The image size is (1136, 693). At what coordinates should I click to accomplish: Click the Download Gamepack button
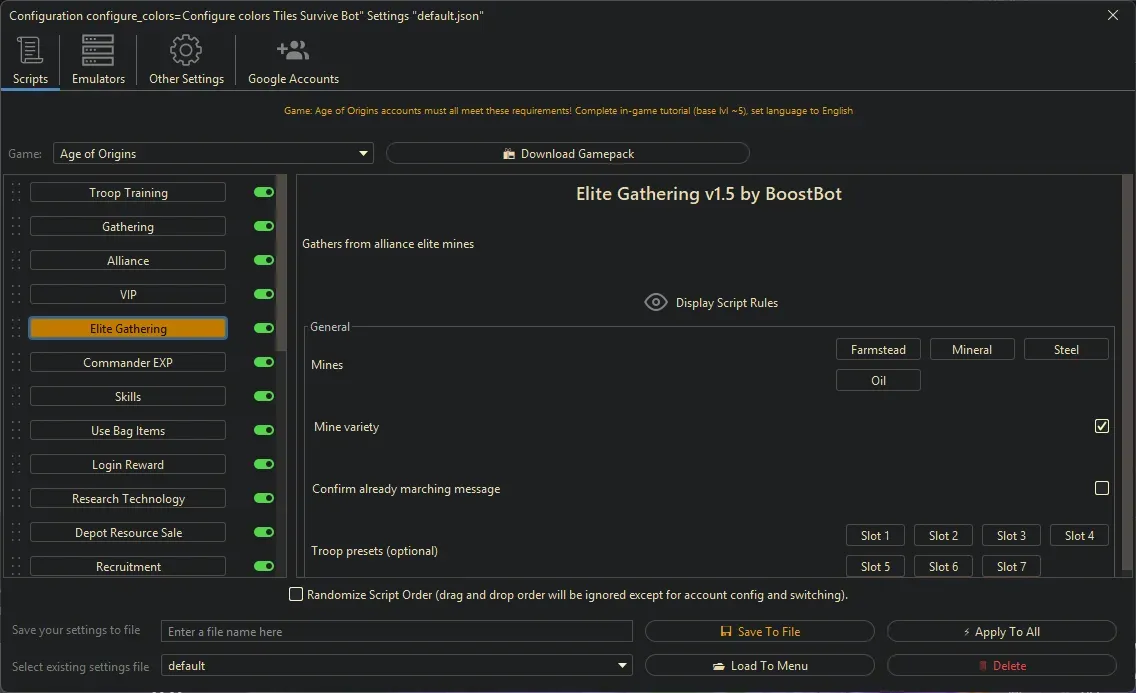[x=567, y=154]
